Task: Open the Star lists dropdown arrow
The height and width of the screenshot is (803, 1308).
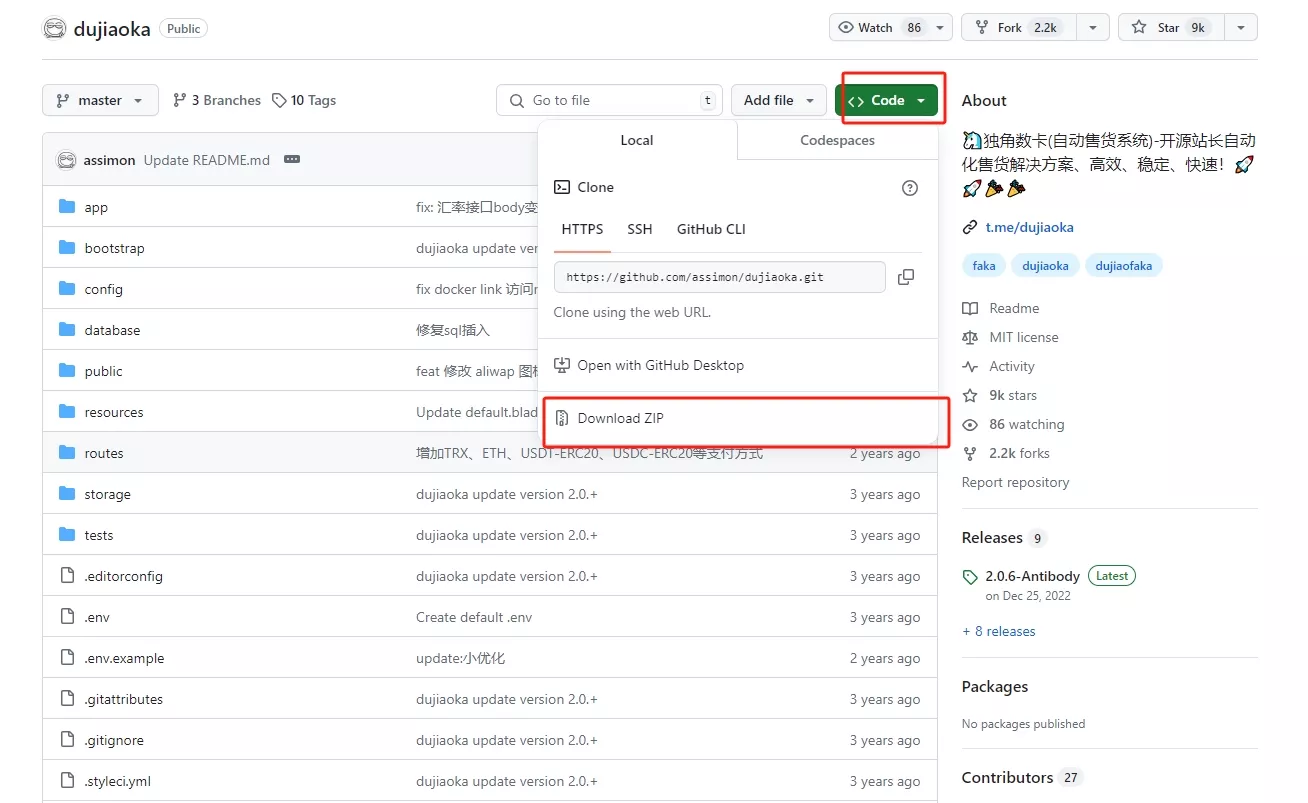Action: [1241, 28]
